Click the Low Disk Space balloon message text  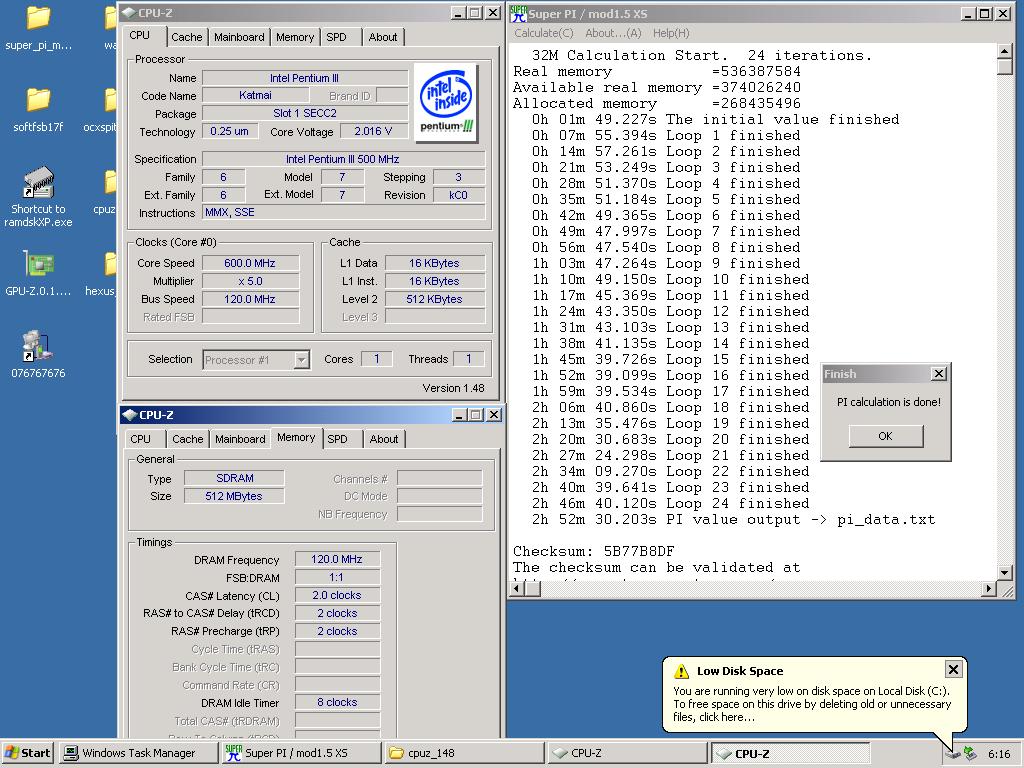tap(812, 704)
